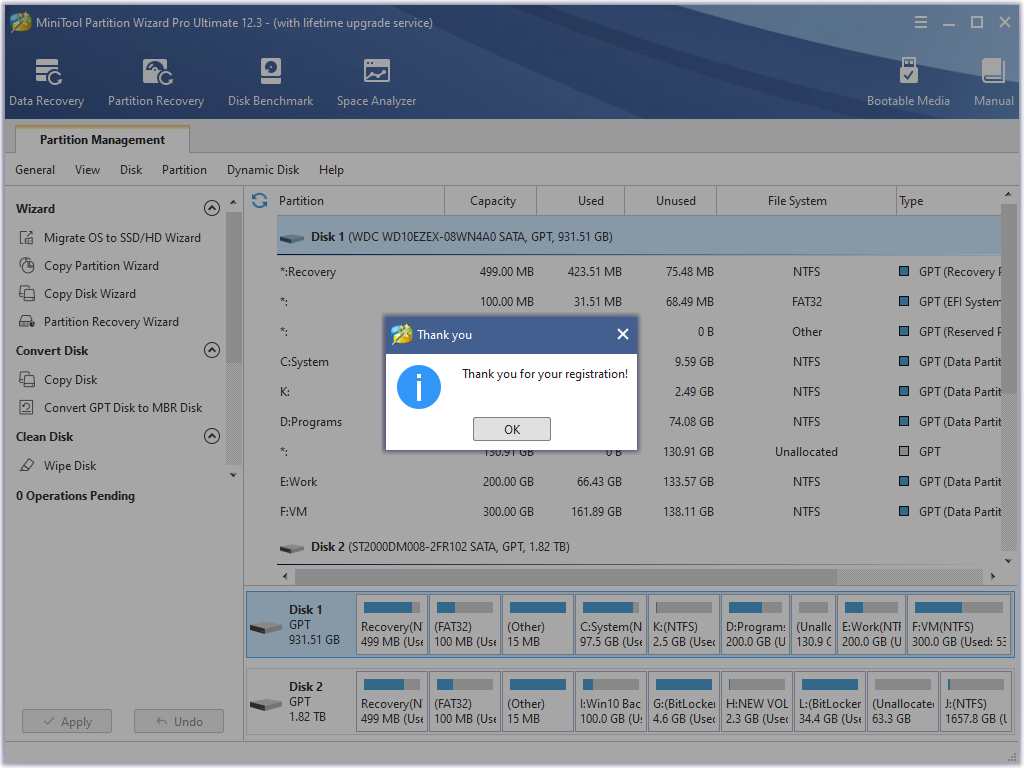Select J:(NTFS) block in Disk 2 map
The width and height of the screenshot is (1024, 768).
[976, 702]
